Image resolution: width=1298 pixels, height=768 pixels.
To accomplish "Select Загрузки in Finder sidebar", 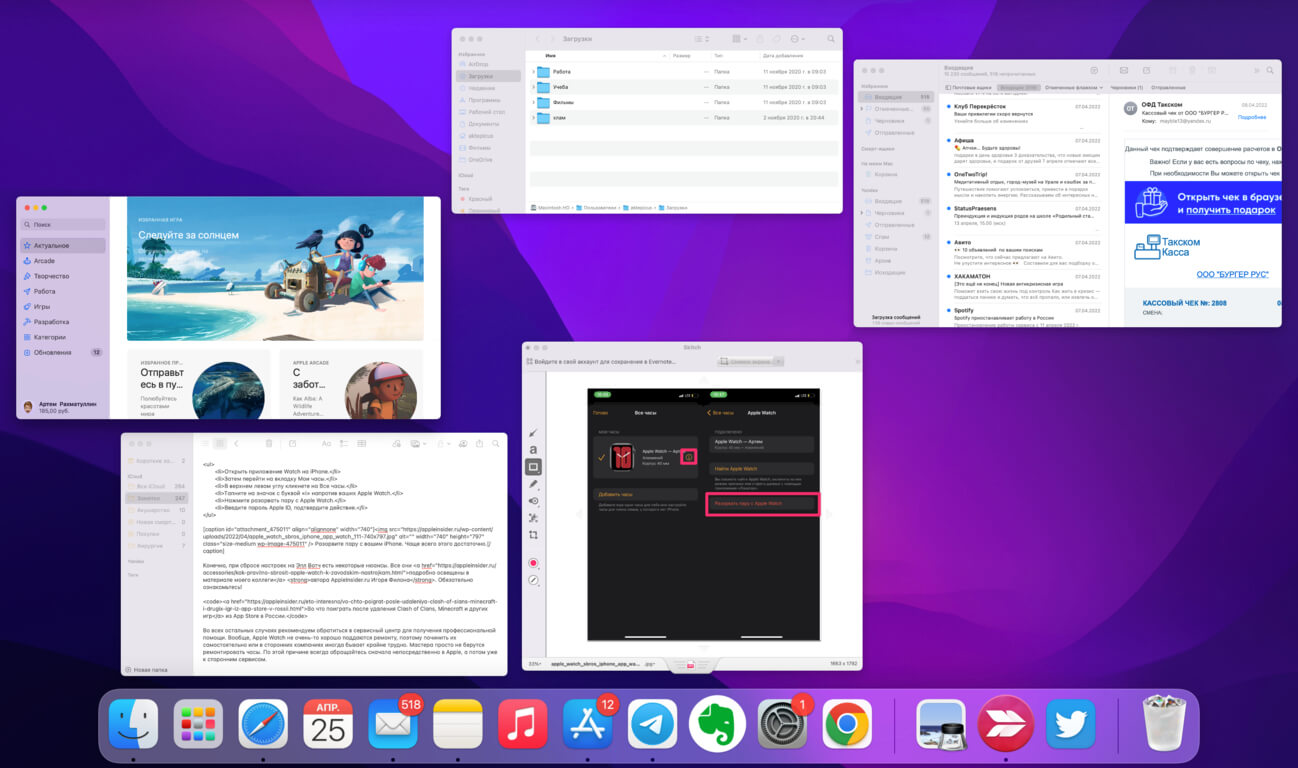I will click(488, 75).
